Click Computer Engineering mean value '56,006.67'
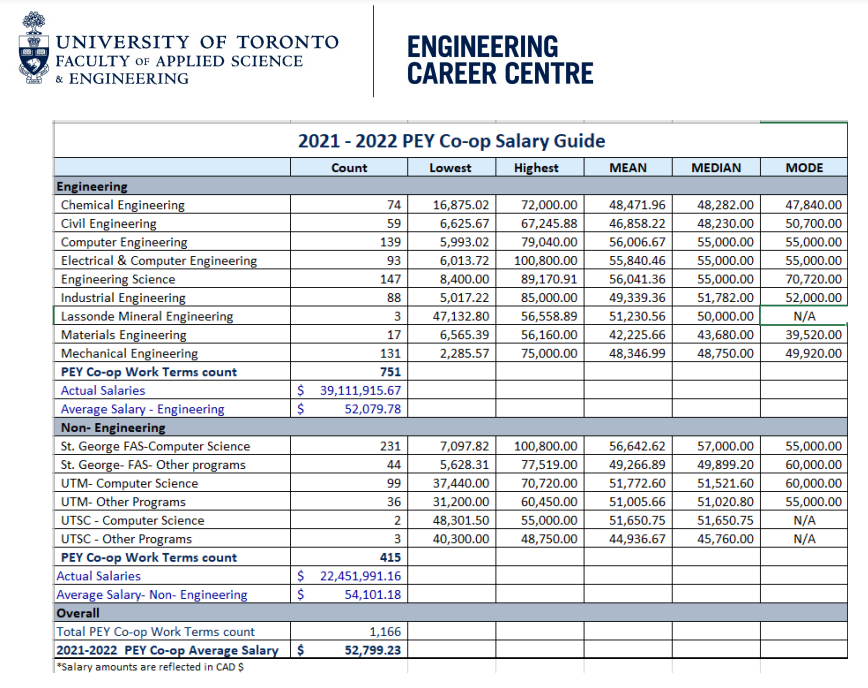The width and height of the screenshot is (868, 688). [637, 242]
